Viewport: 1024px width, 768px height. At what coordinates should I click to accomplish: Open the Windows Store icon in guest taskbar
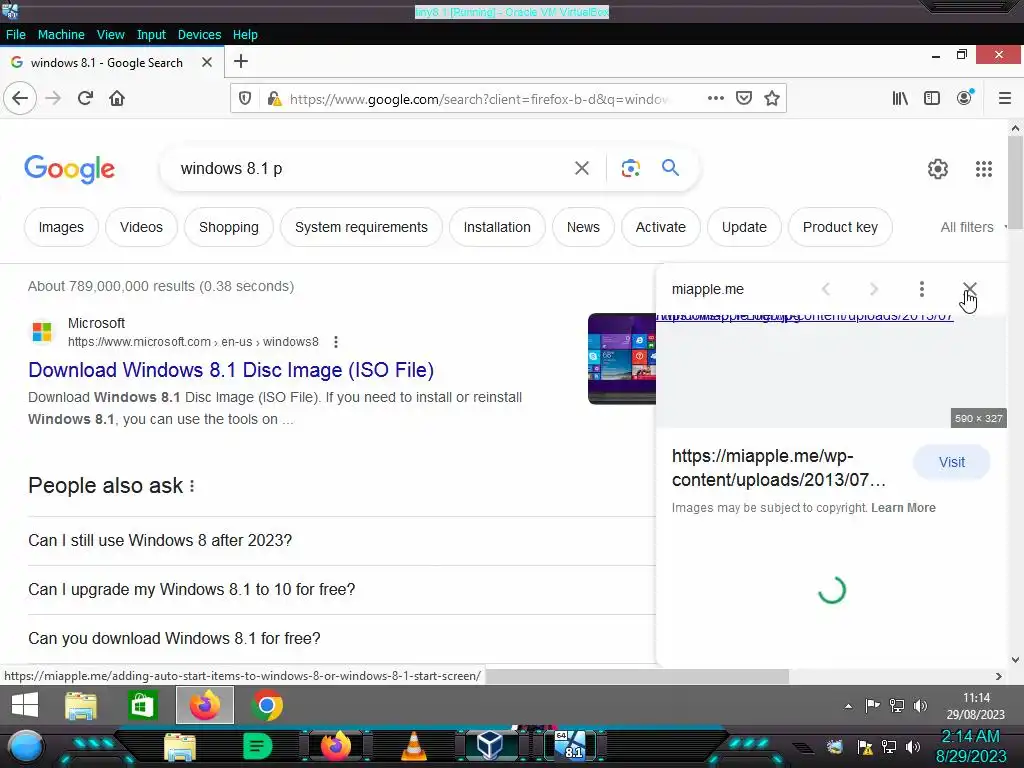[x=142, y=706]
